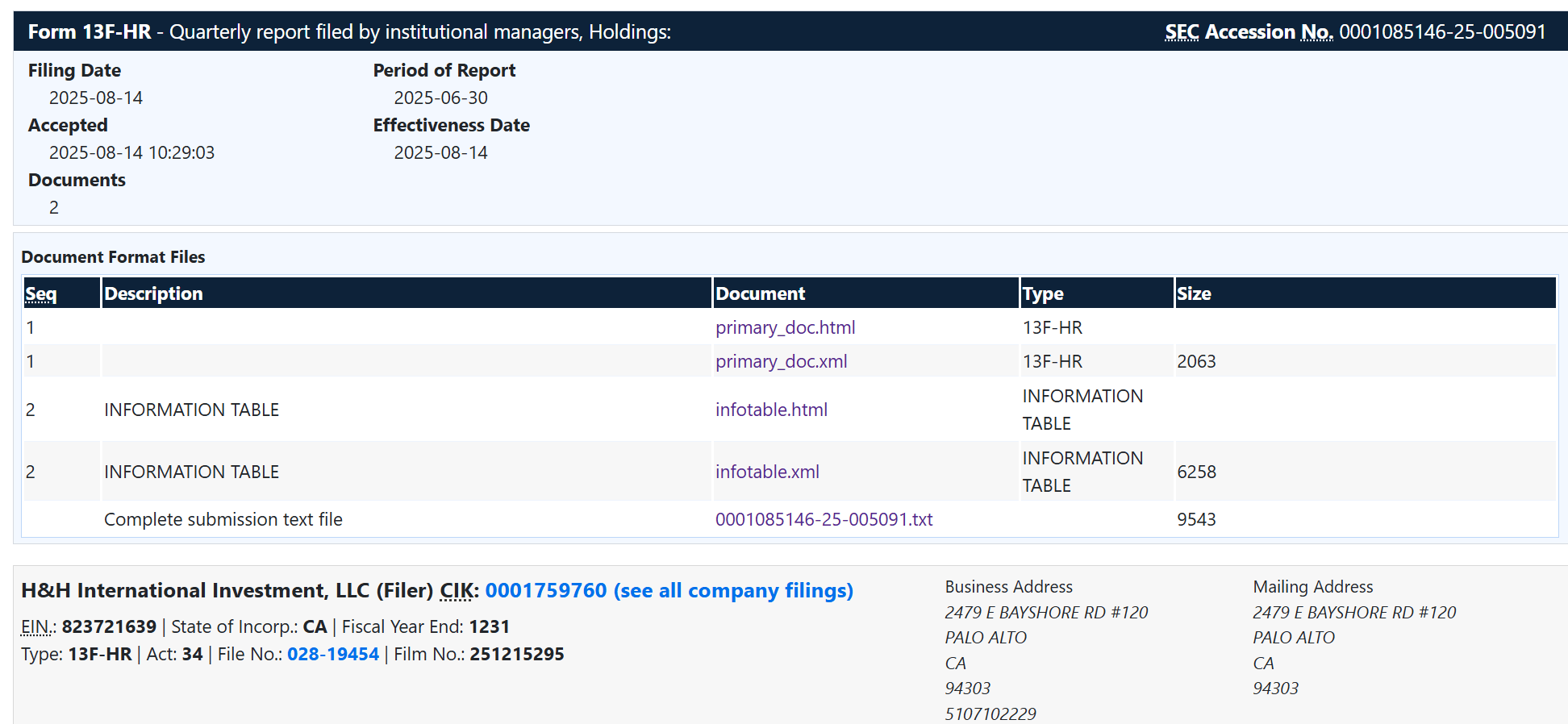Viewport: 1568px width, 724px height.
Task: Click the Film No. value 251215295
Action: pos(516,654)
